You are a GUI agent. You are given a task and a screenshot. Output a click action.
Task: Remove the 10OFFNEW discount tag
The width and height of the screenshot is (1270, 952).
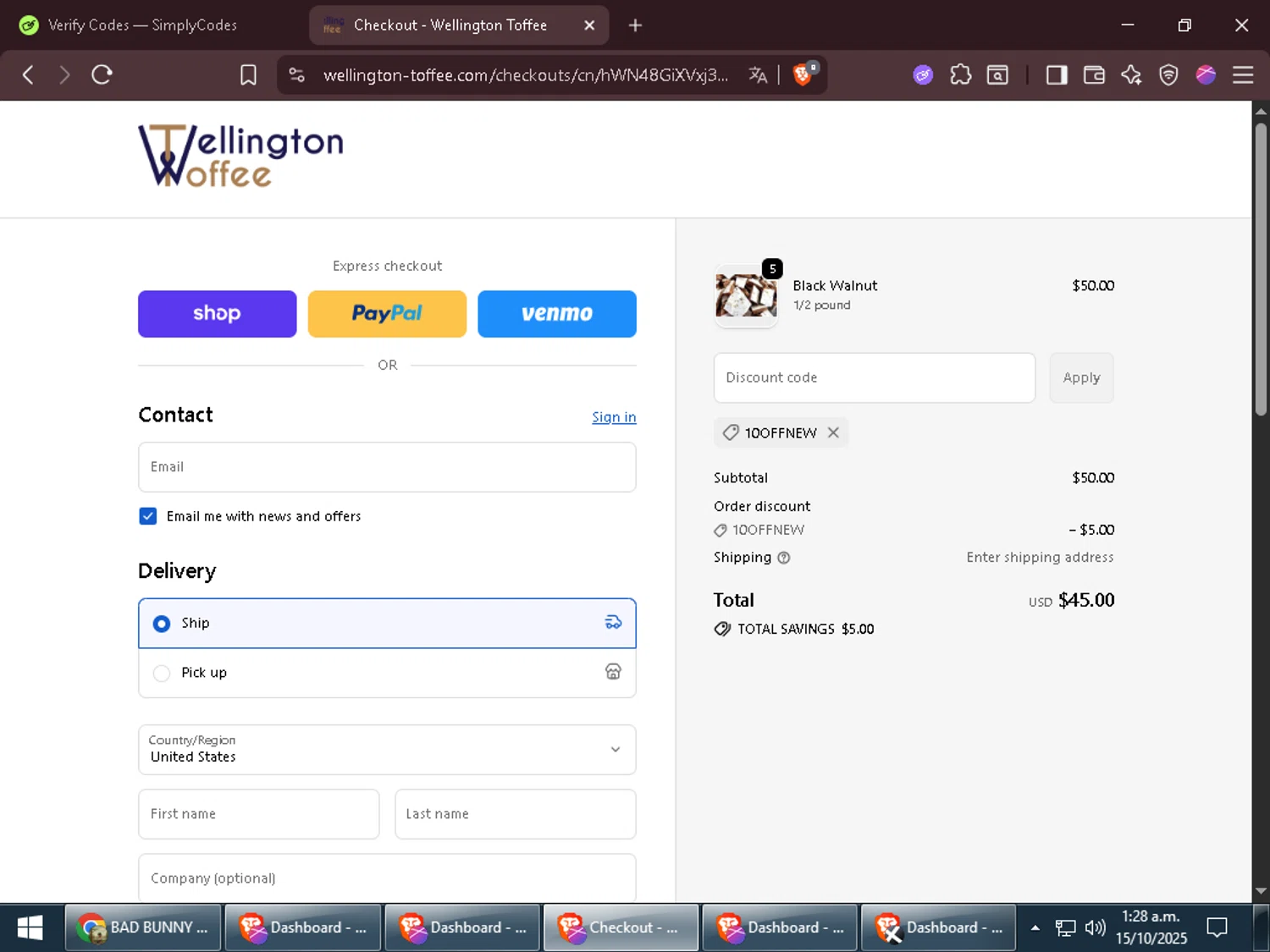coord(833,432)
